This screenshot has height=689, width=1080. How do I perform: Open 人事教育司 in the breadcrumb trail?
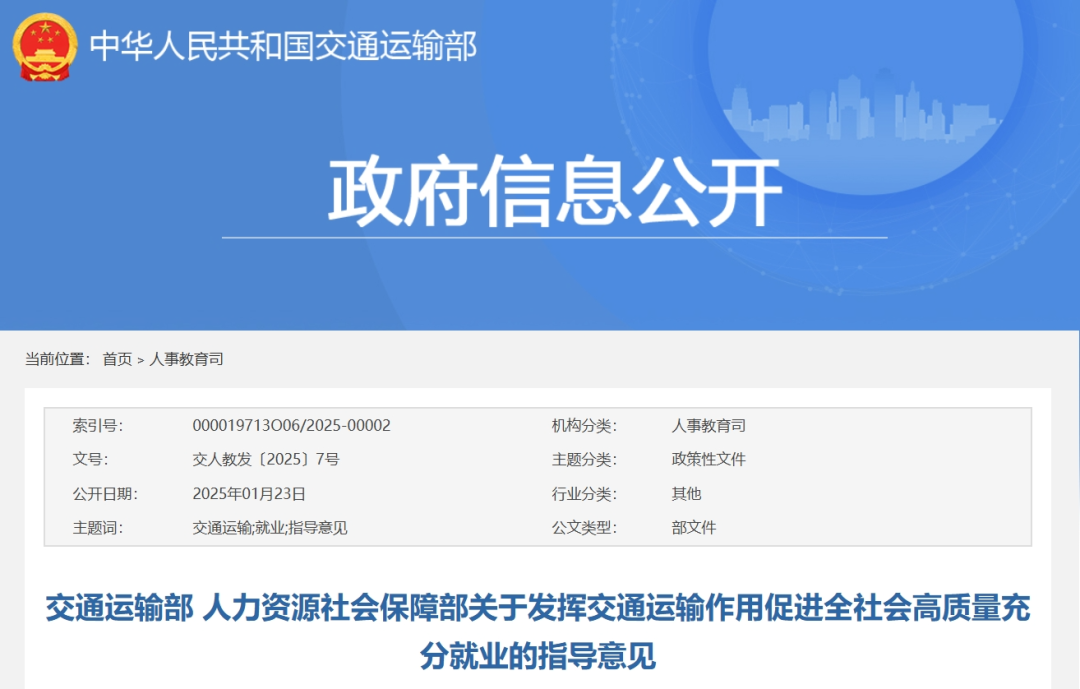186,359
